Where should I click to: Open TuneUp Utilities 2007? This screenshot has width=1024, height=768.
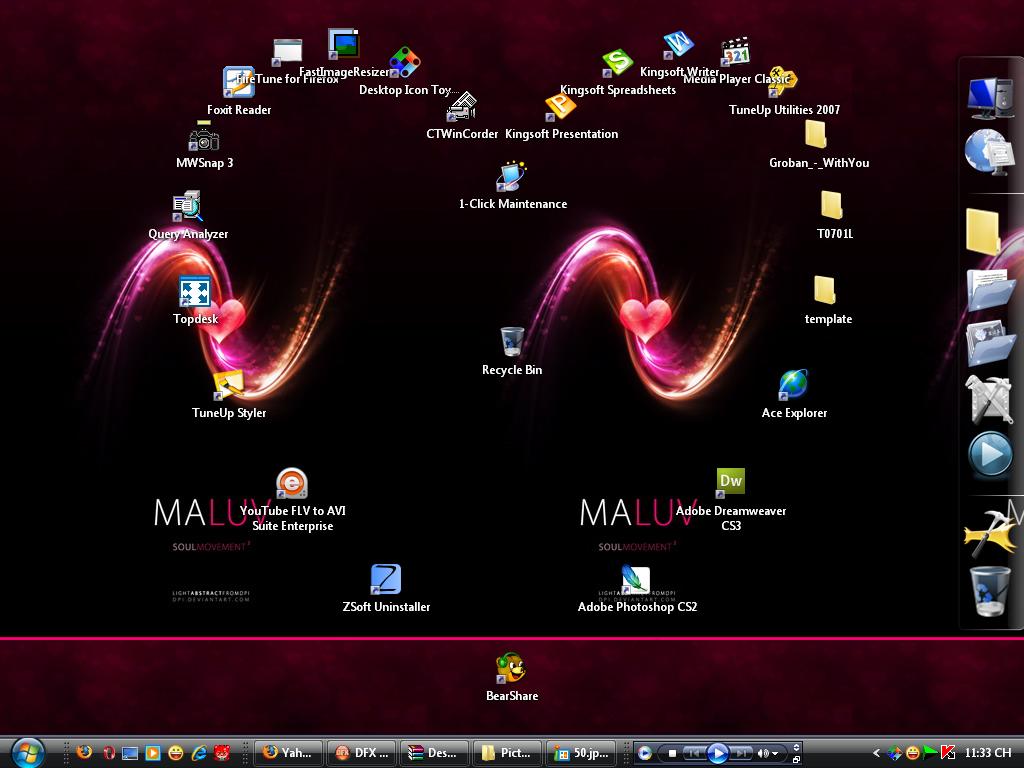783,82
